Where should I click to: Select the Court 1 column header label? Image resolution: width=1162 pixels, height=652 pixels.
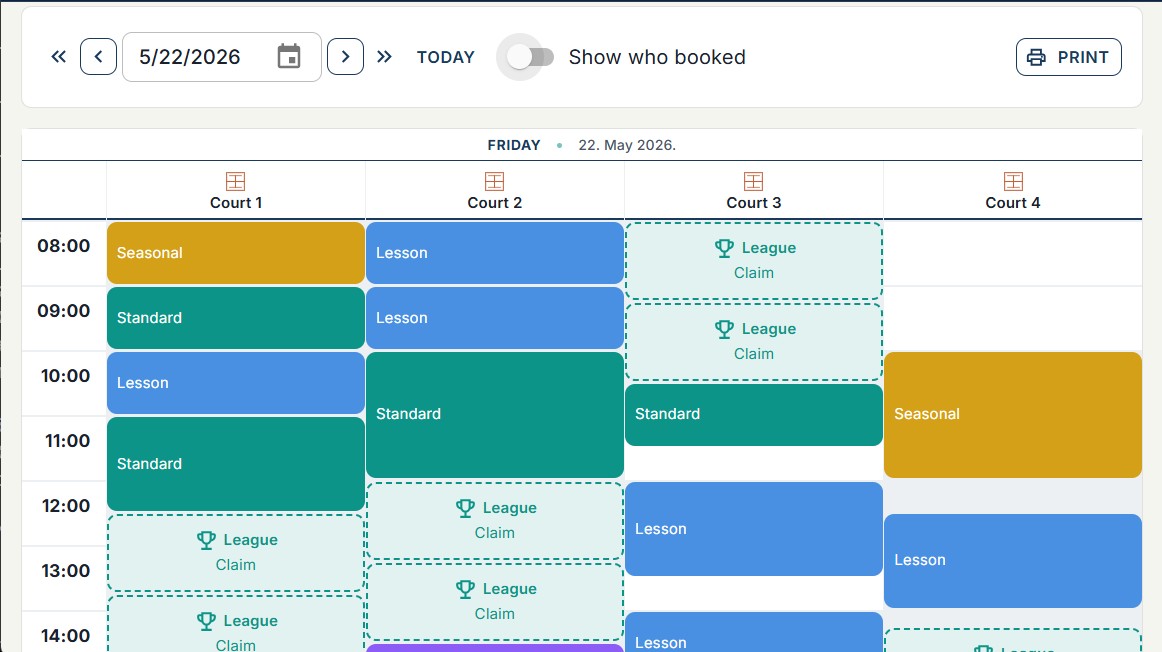click(x=236, y=203)
